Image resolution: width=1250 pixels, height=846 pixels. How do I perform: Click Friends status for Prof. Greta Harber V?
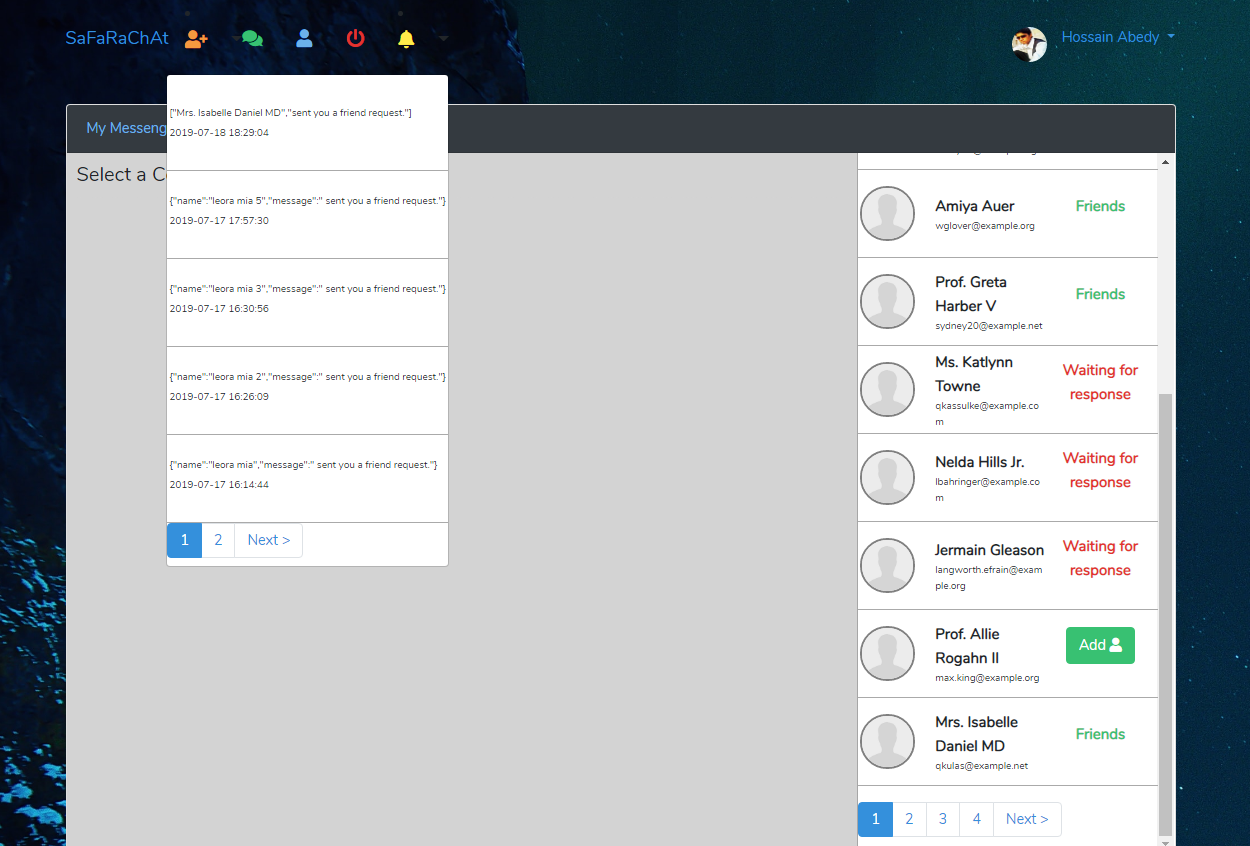[x=1100, y=294]
